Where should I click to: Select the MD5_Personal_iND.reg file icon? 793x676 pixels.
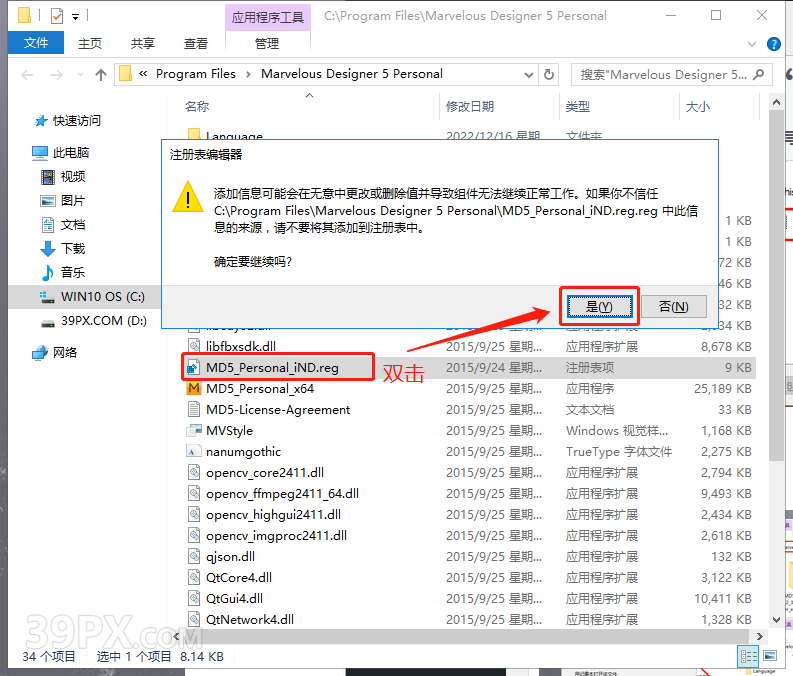(x=193, y=368)
